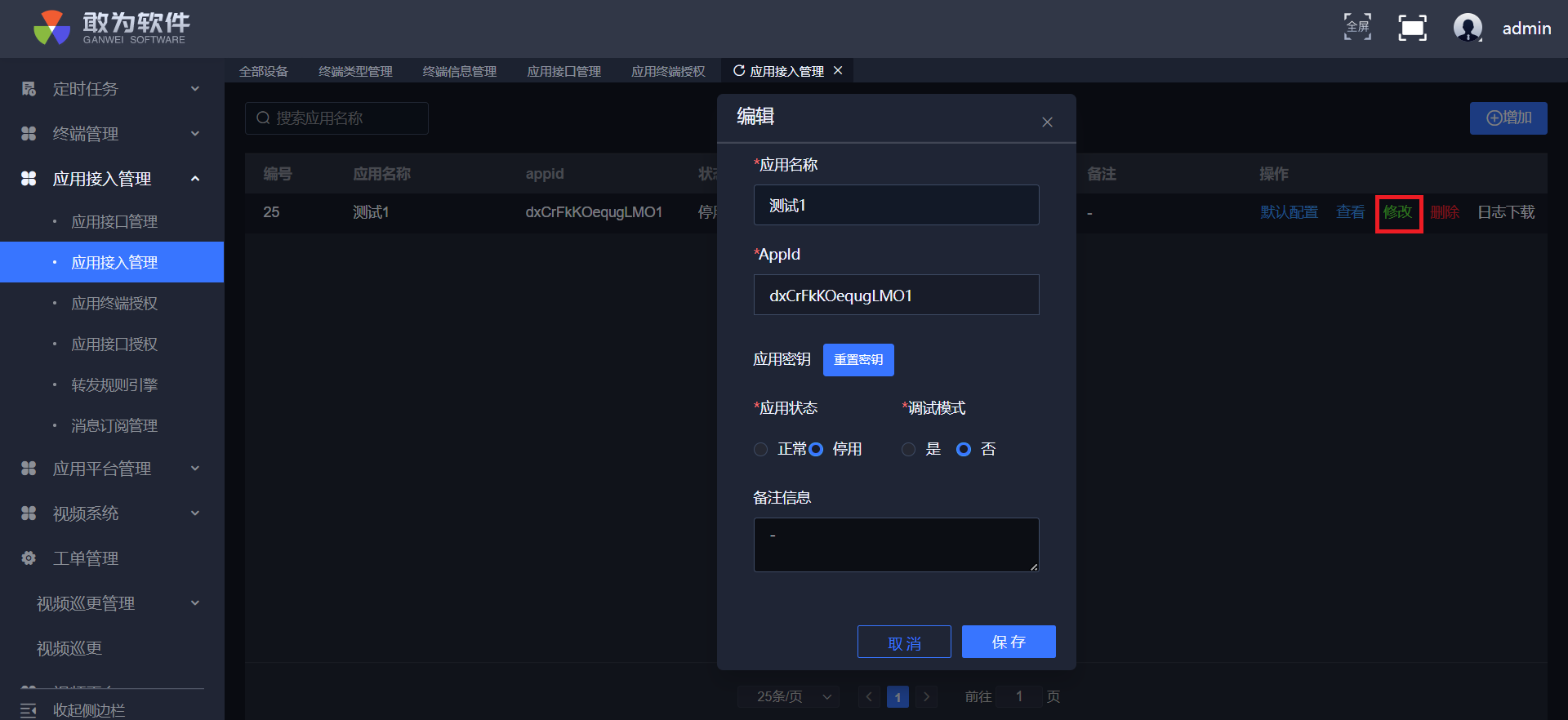
Task: Click the Ganwei Software logo
Action: 111,28
